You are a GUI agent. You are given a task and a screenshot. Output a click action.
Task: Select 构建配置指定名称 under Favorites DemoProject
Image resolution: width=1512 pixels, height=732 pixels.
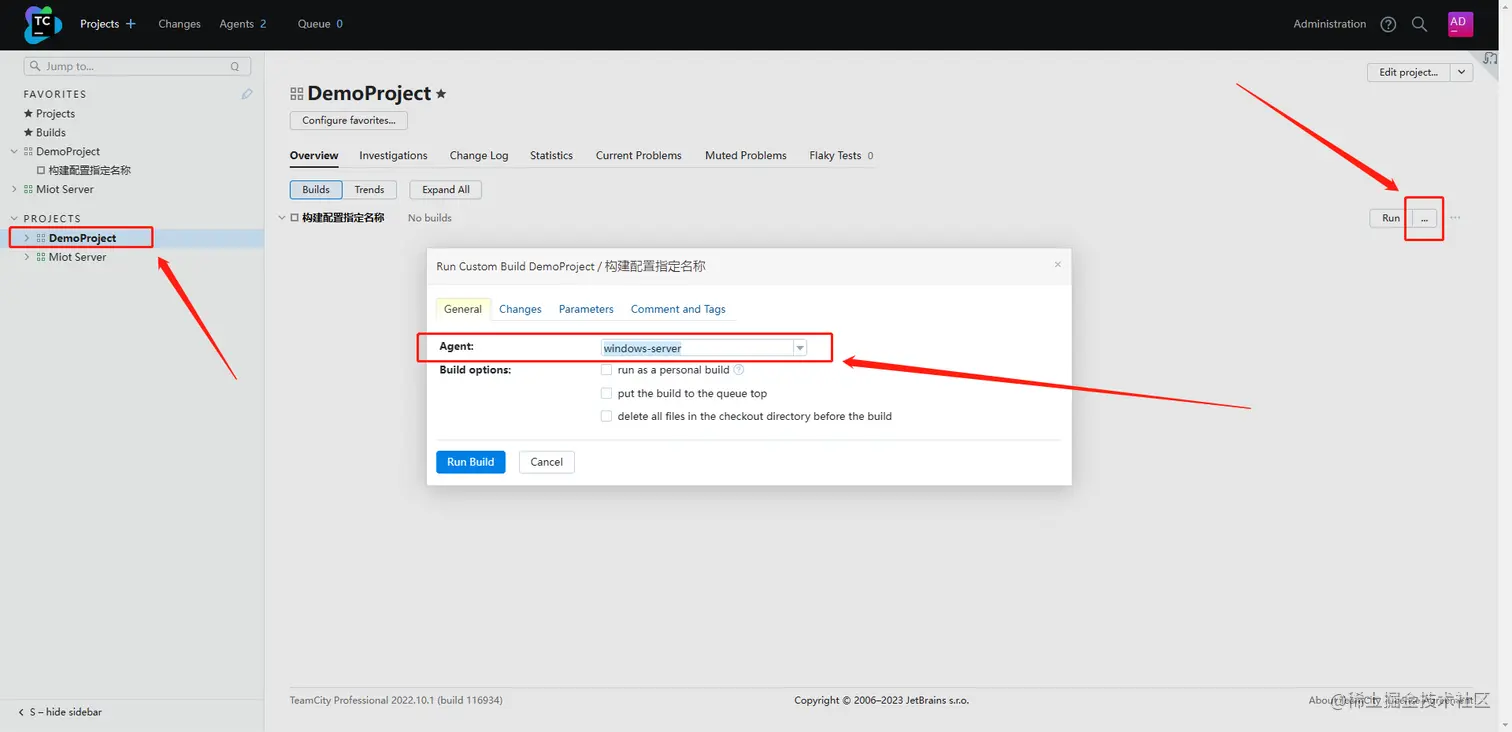(x=89, y=171)
